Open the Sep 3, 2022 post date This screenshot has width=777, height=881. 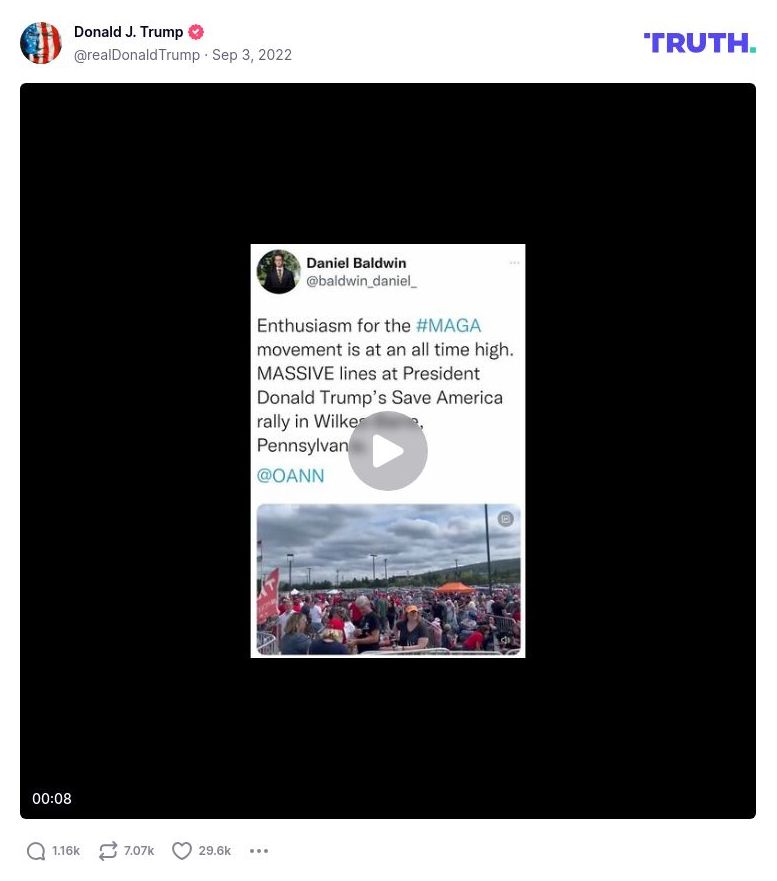coord(252,55)
